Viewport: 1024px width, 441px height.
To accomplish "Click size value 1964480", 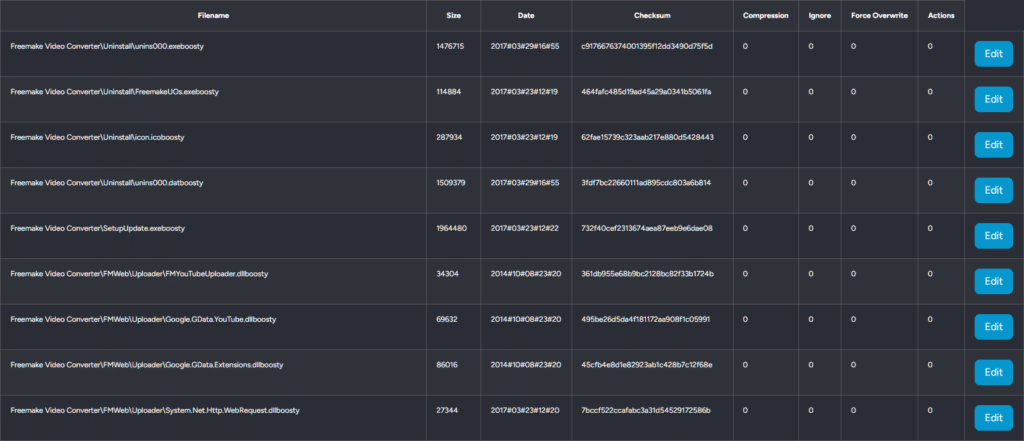I will coord(451,229).
